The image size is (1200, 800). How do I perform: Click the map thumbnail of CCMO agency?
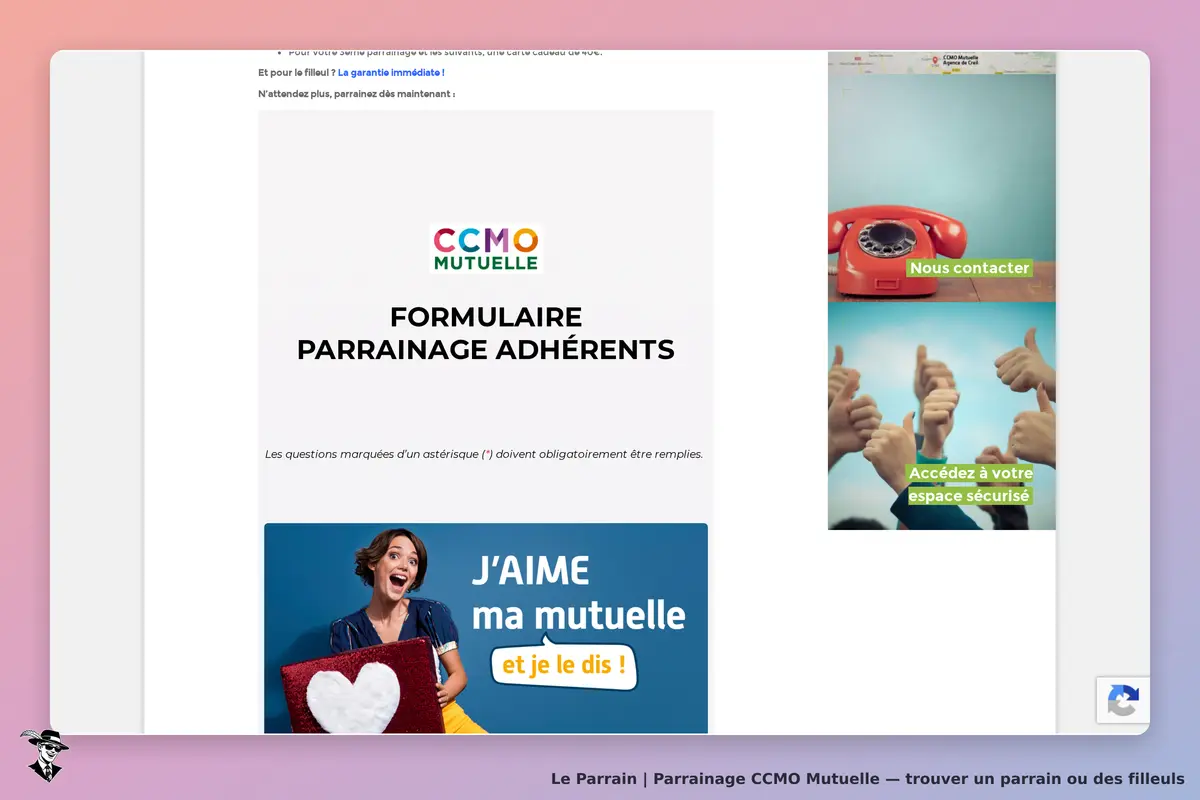tap(941, 62)
